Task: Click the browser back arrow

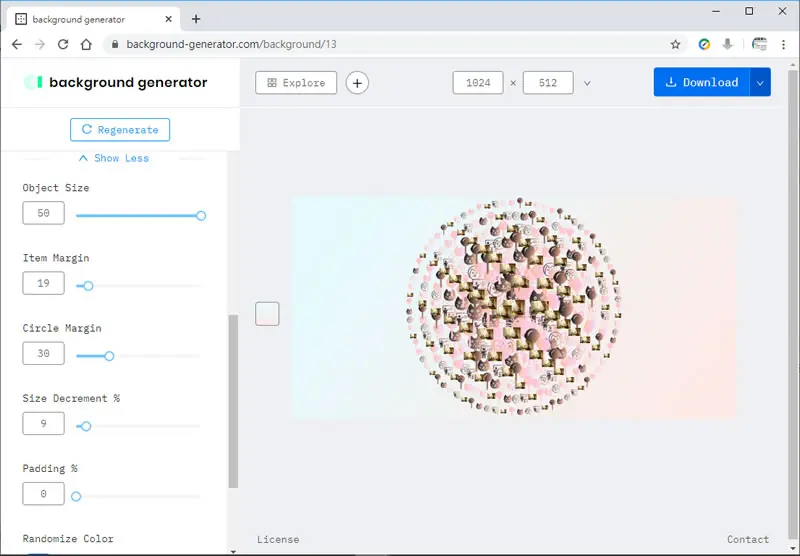Action: pyautogui.click(x=17, y=44)
